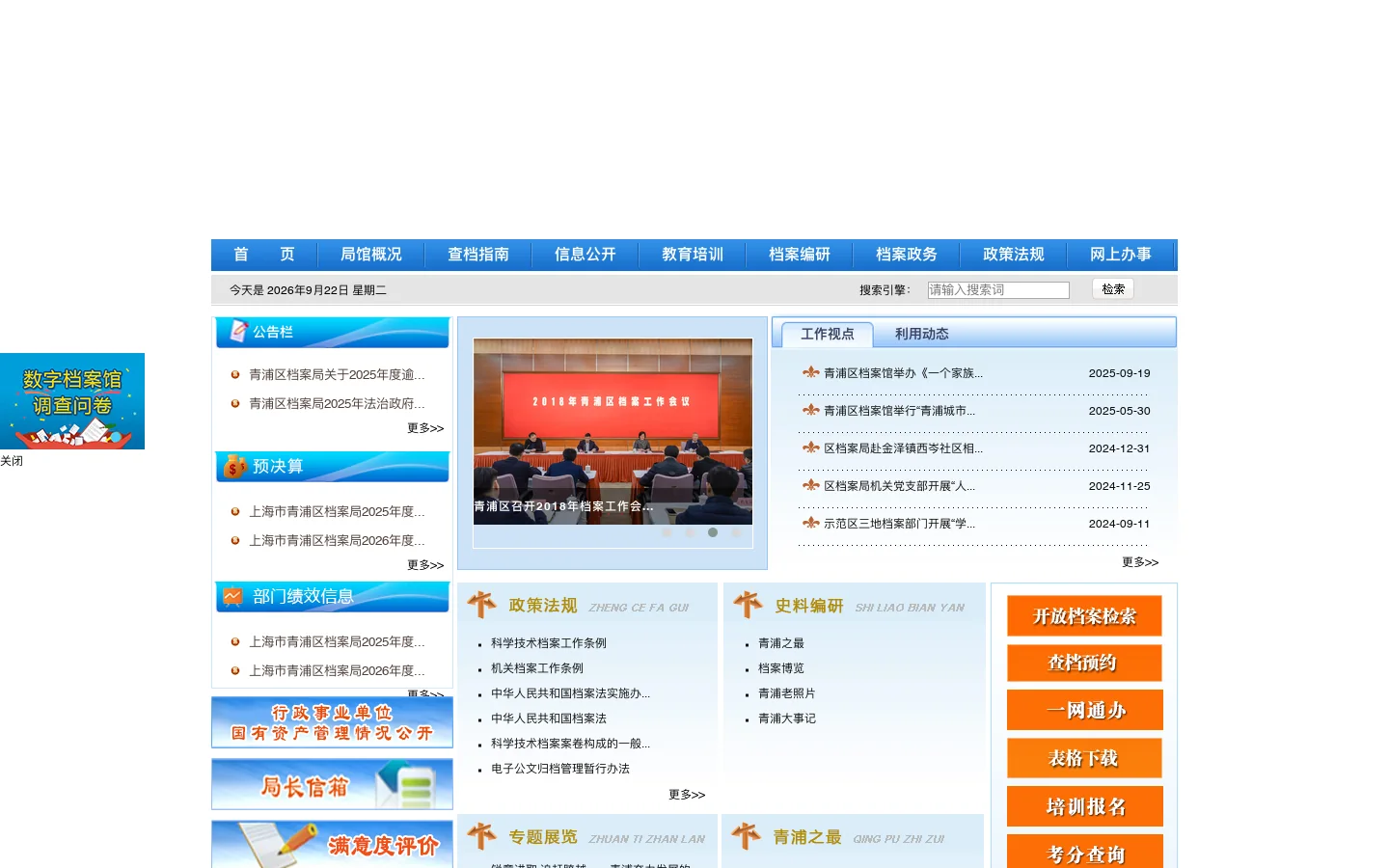Select the fourth slideshow dot indicator
1389x868 pixels.
click(x=736, y=532)
